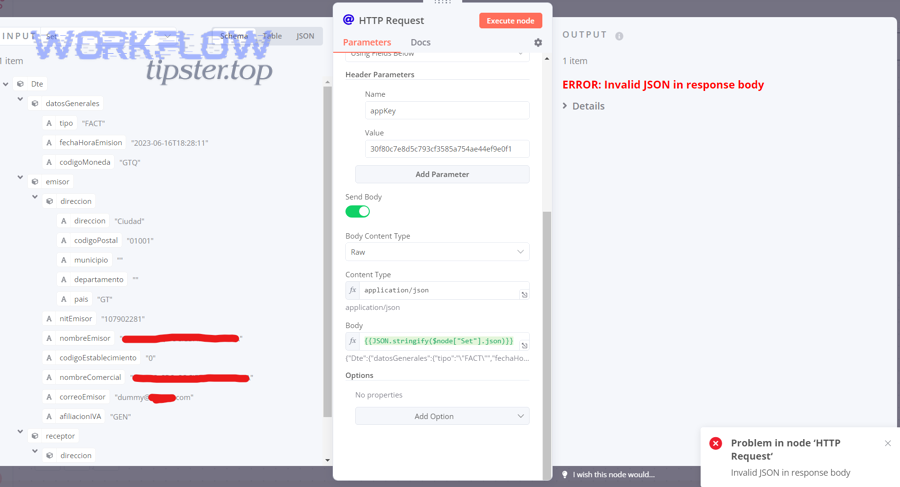Click the "GTQ" currency value
This screenshot has height=487, width=900.
click(130, 163)
